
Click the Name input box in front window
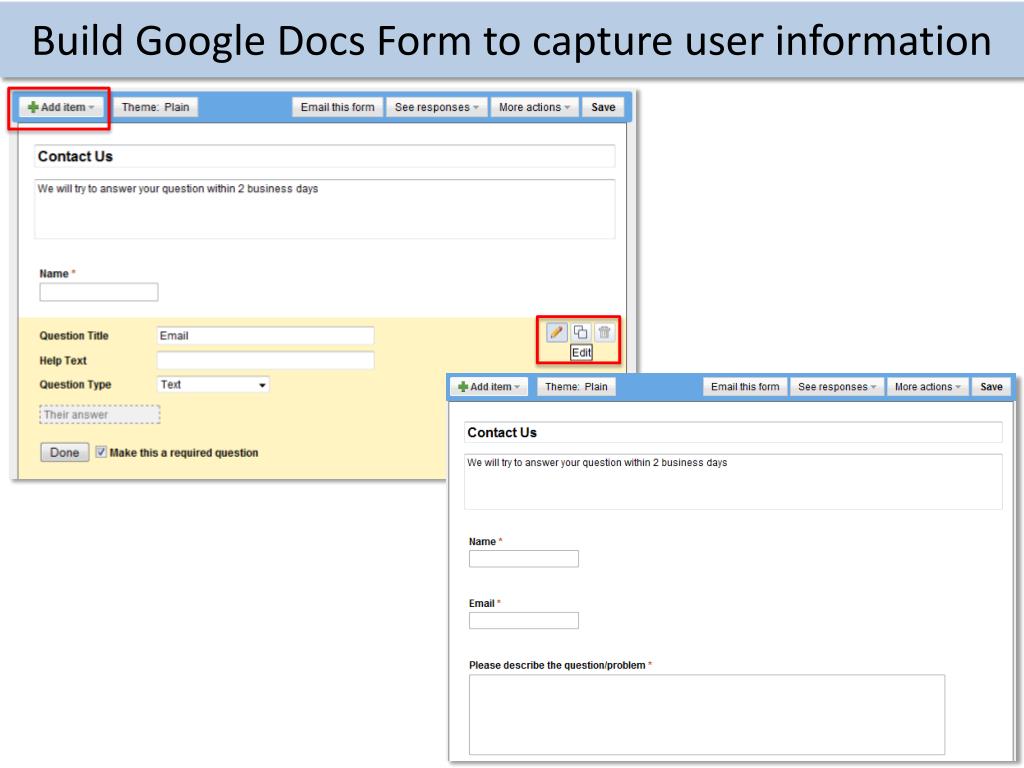524,558
